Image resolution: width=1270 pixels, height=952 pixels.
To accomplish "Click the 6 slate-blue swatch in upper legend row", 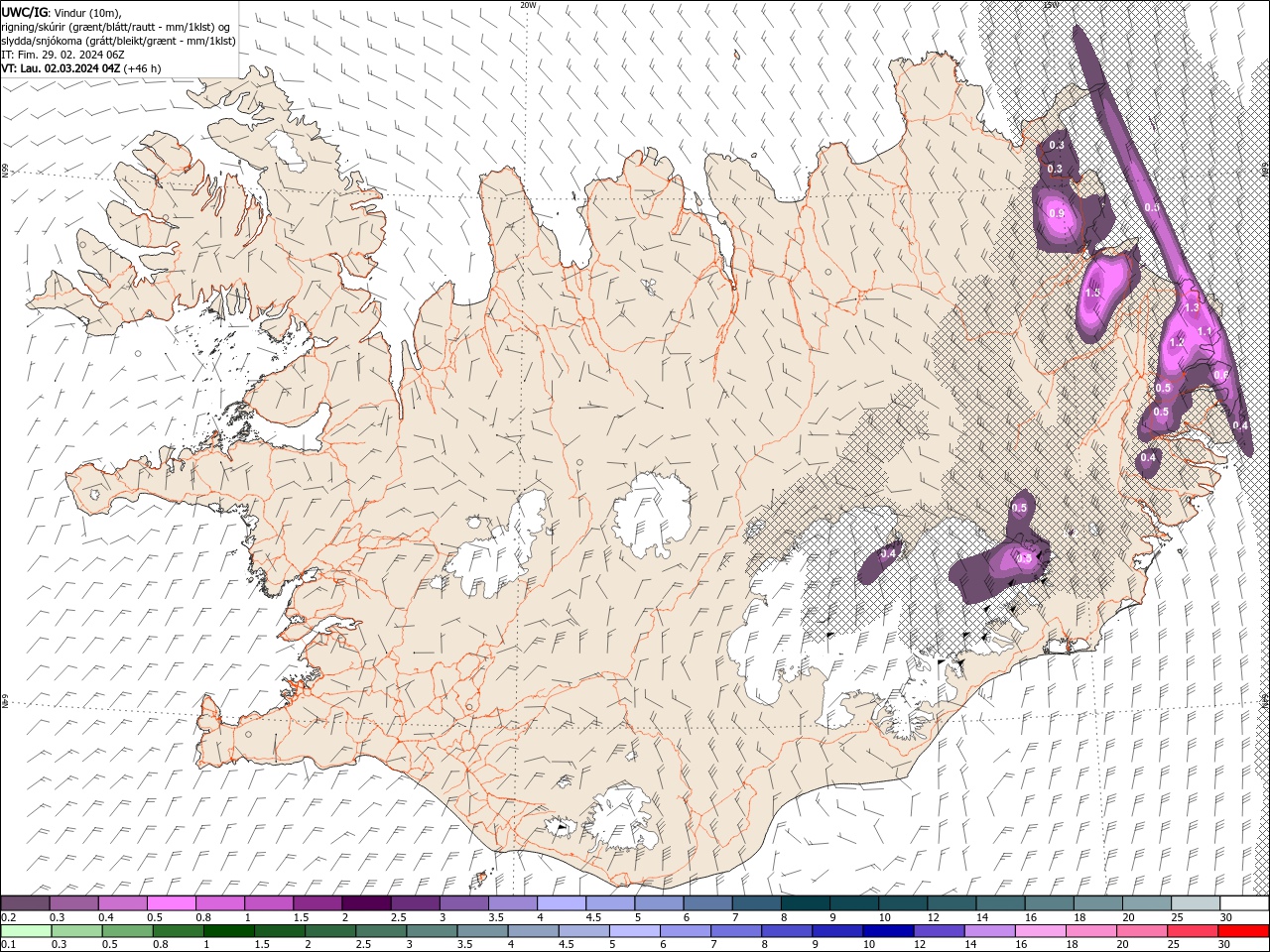I will coord(707,902).
